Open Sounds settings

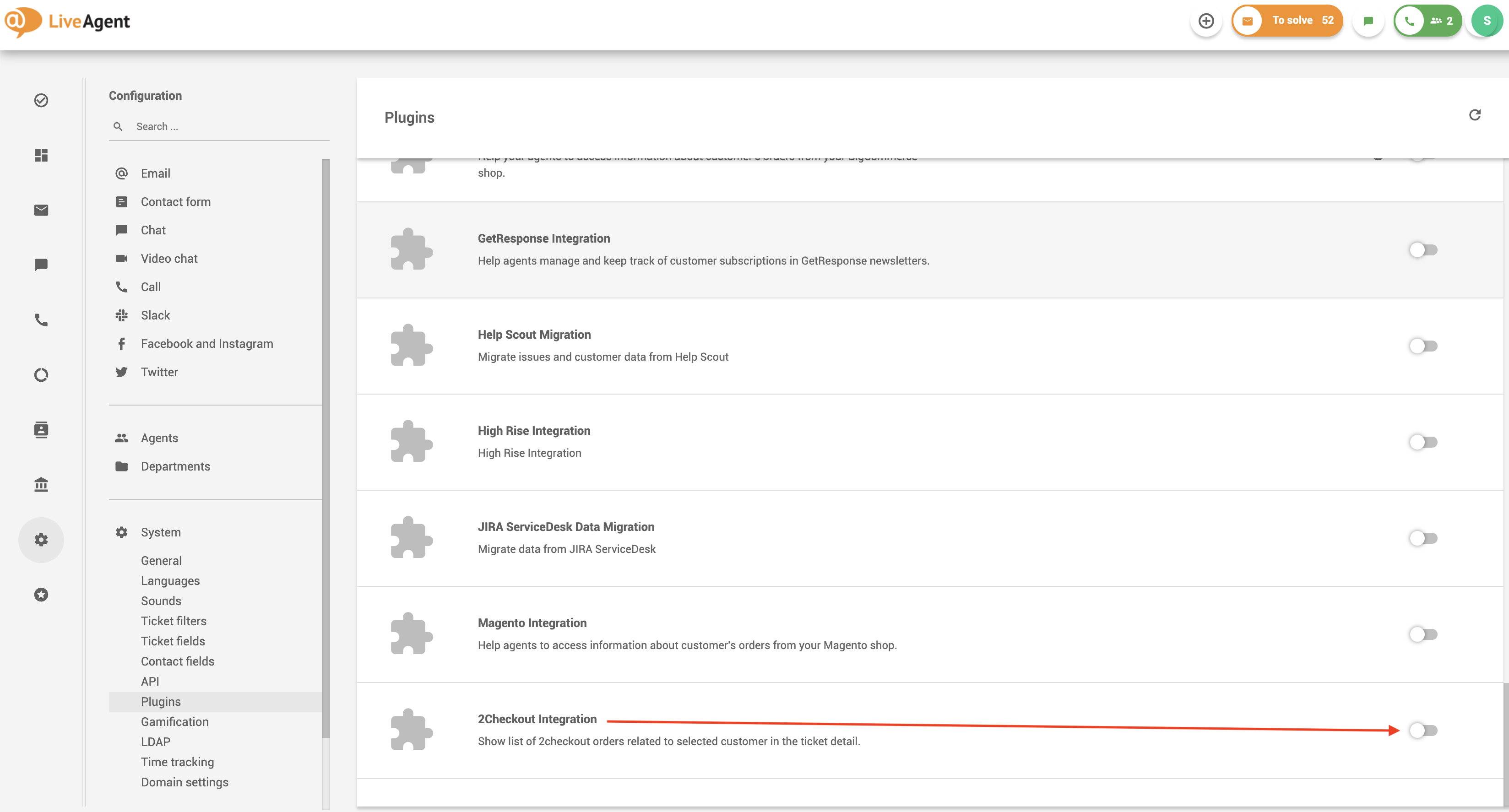(x=161, y=601)
